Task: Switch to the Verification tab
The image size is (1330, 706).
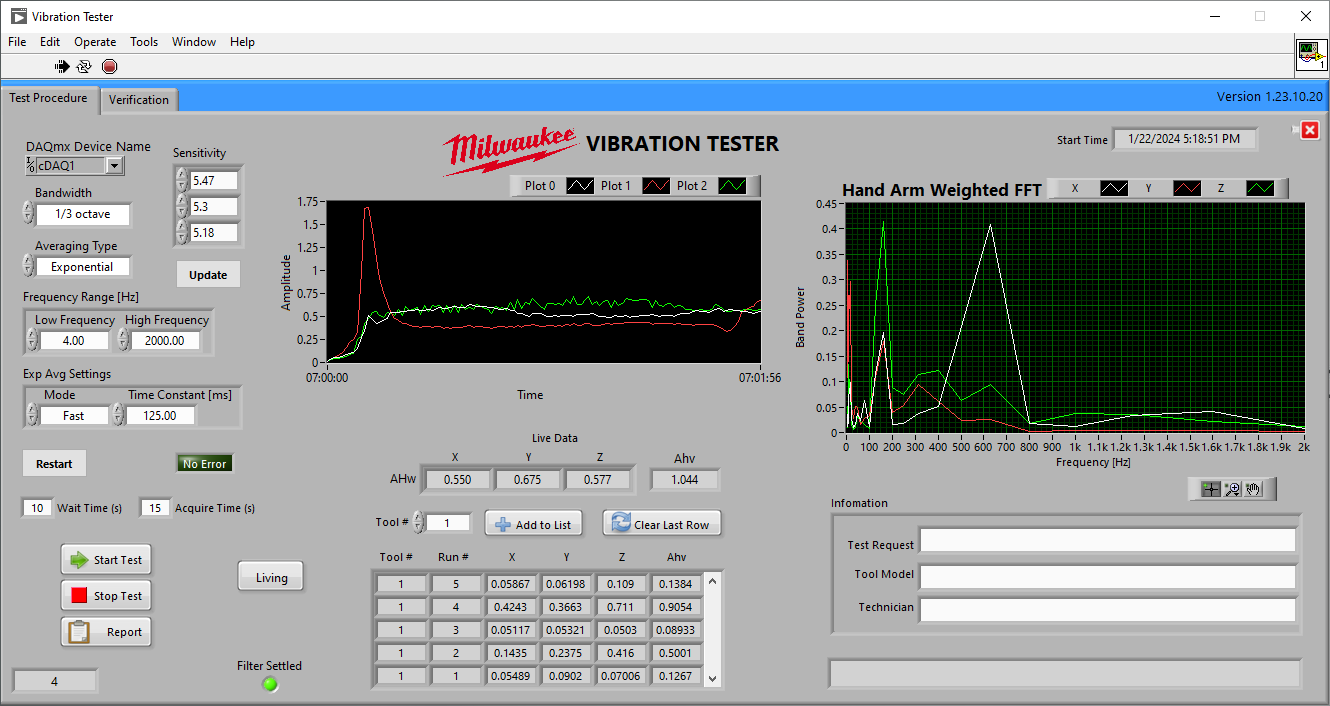Action: pos(139,100)
